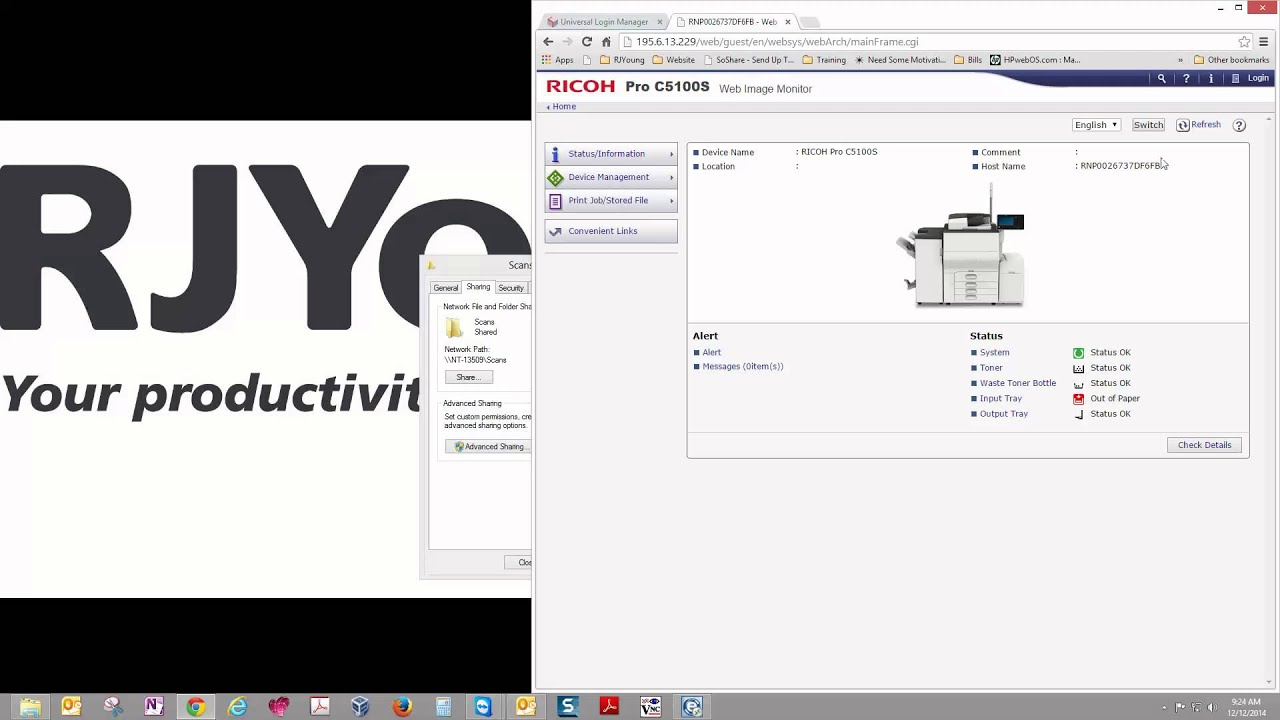Open the RJYoung bookmarks folder

tap(622, 60)
